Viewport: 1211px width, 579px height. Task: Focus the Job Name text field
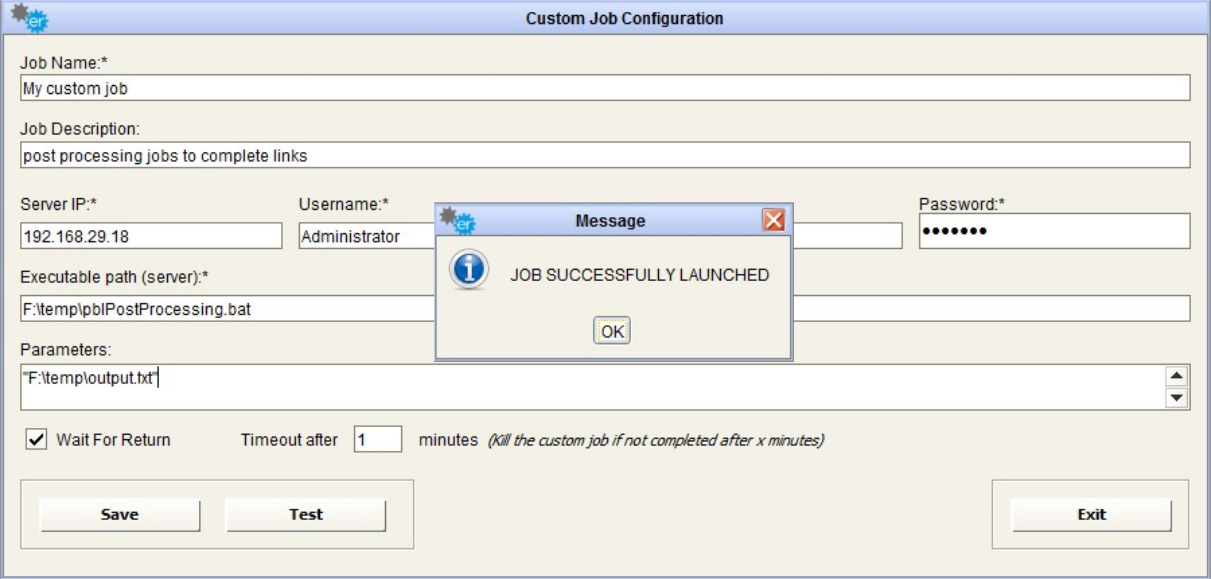click(605, 88)
